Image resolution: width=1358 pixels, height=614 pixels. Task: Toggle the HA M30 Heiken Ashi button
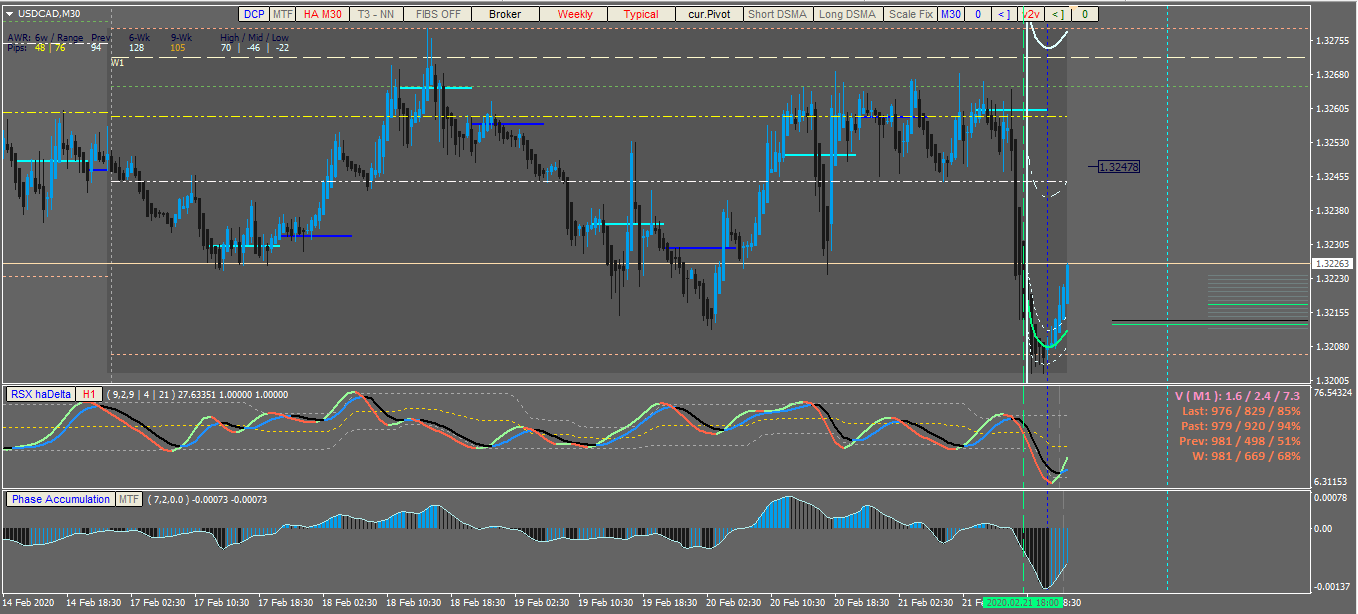322,14
